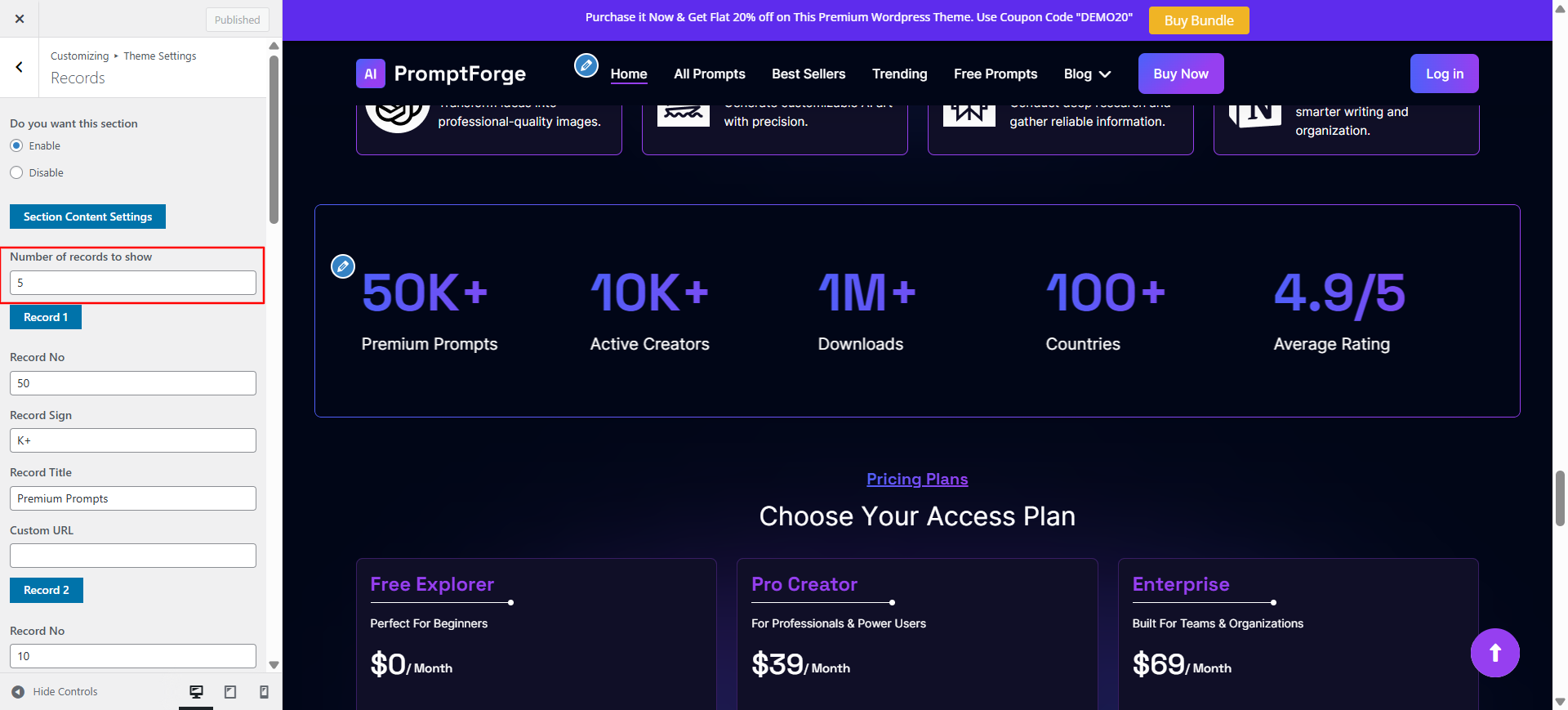The image size is (1568, 710).
Task: Select the Enable radio option
Action: 16,145
